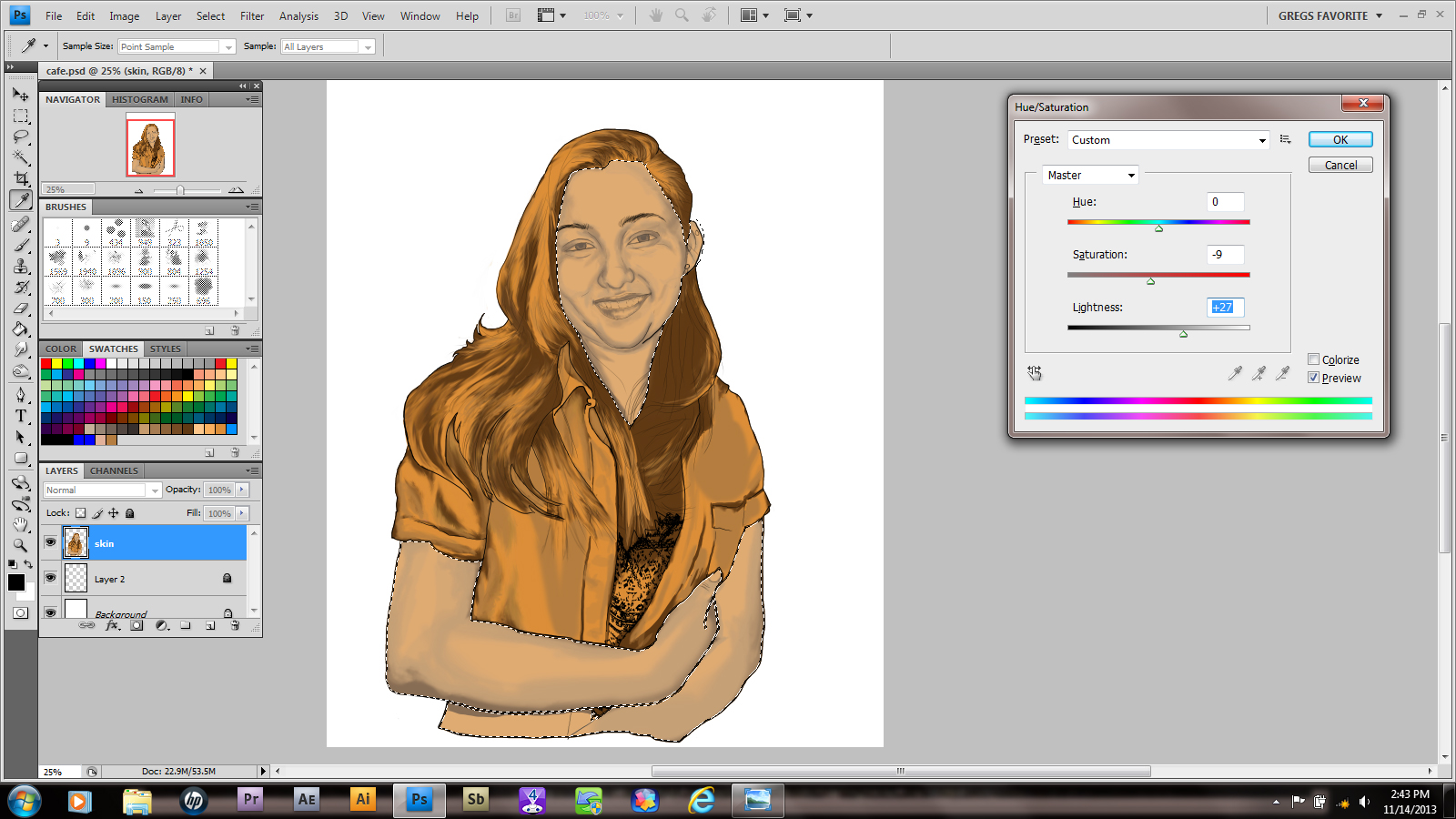Viewport: 1456px width, 819px height.
Task: Open the Sample Size dropdown
Action: 177,46
